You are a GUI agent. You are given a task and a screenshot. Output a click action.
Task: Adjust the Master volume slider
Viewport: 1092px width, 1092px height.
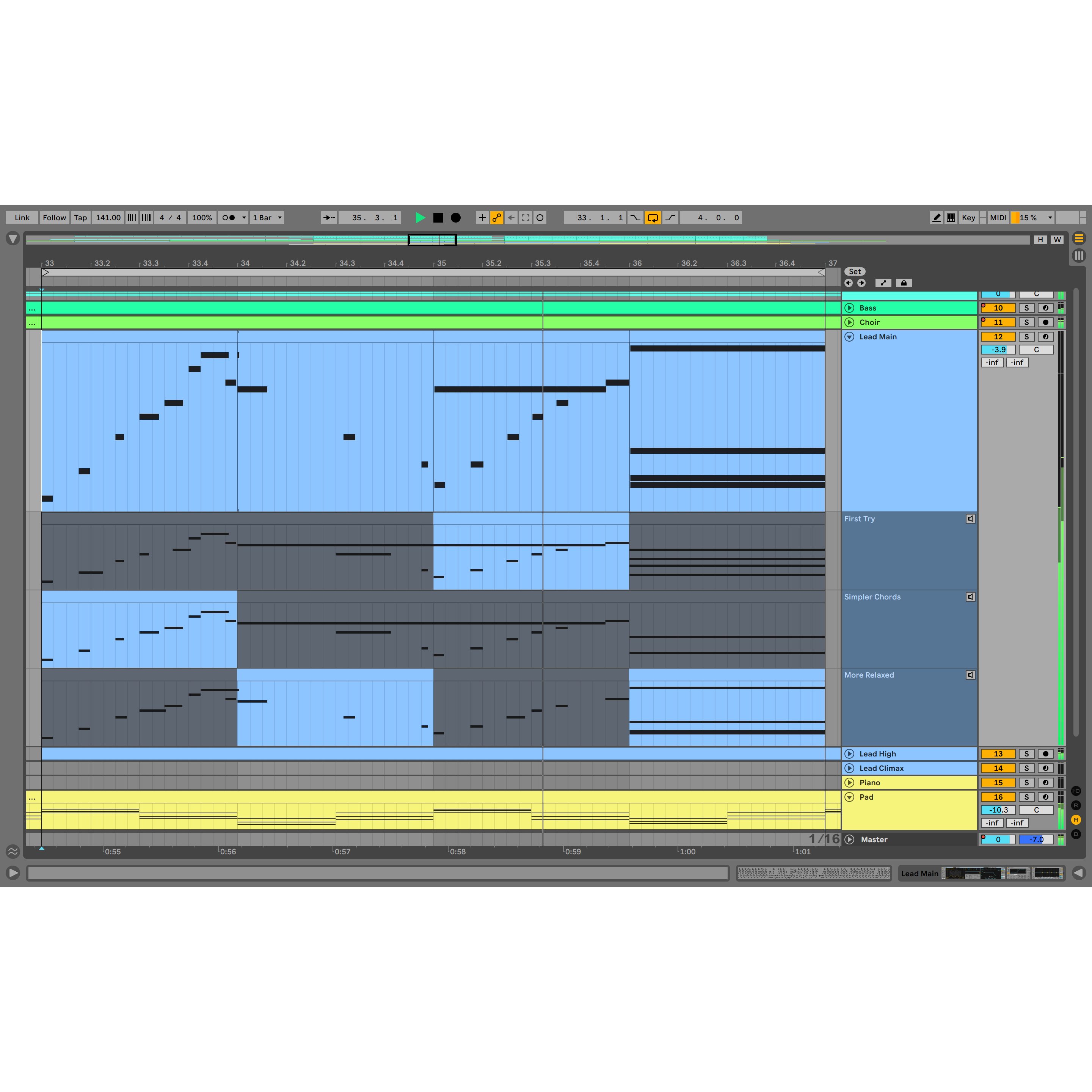[x=998, y=839]
